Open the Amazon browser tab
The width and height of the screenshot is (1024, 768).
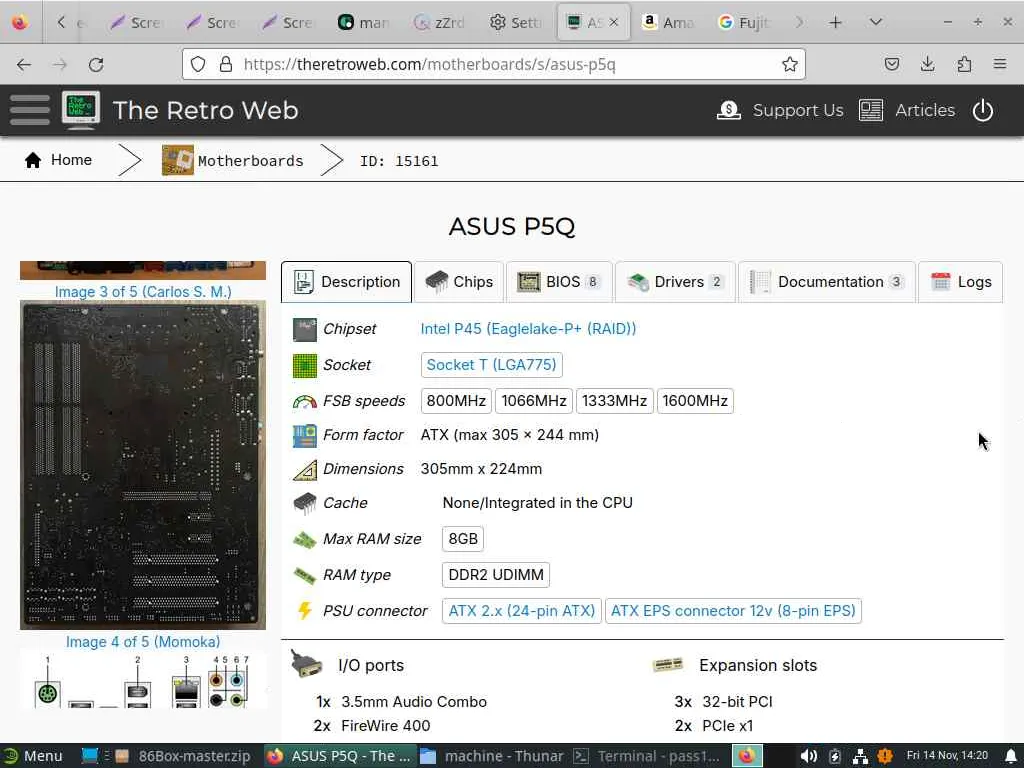[x=667, y=22]
